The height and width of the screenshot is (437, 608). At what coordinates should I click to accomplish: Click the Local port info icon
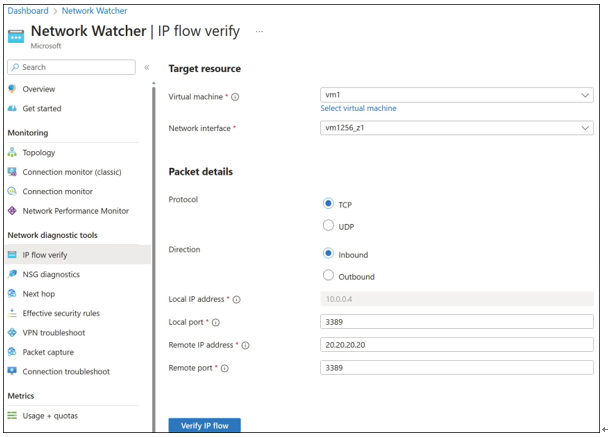point(216,322)
